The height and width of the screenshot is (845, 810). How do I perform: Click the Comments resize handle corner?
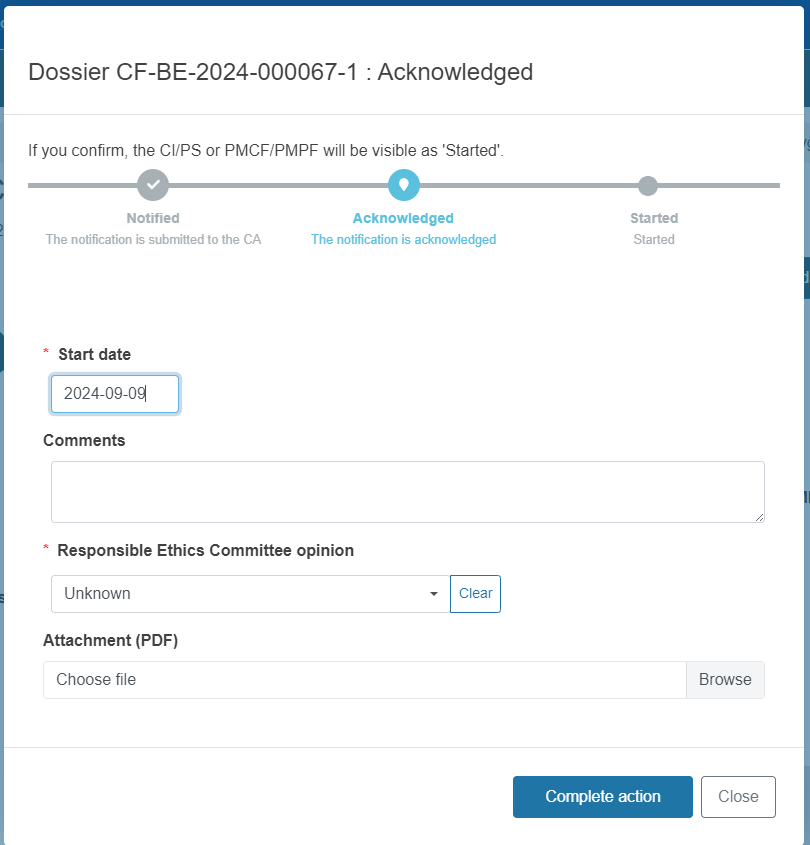click(x=759, y=517)
